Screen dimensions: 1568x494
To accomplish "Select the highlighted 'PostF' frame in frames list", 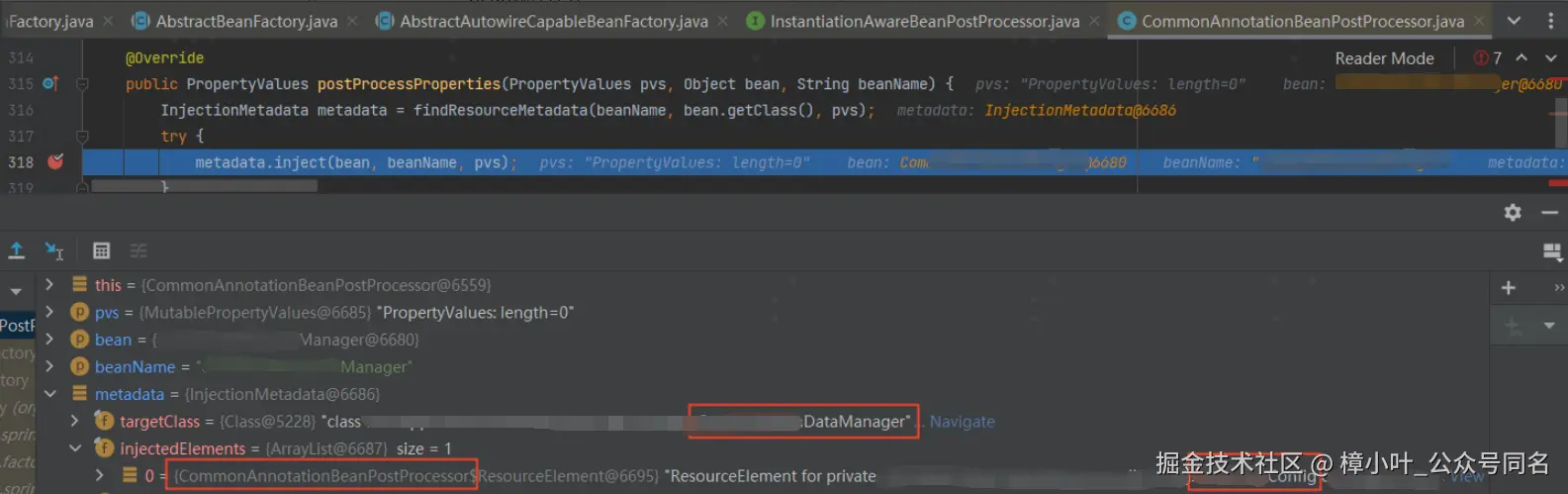I will coord(17,326).
